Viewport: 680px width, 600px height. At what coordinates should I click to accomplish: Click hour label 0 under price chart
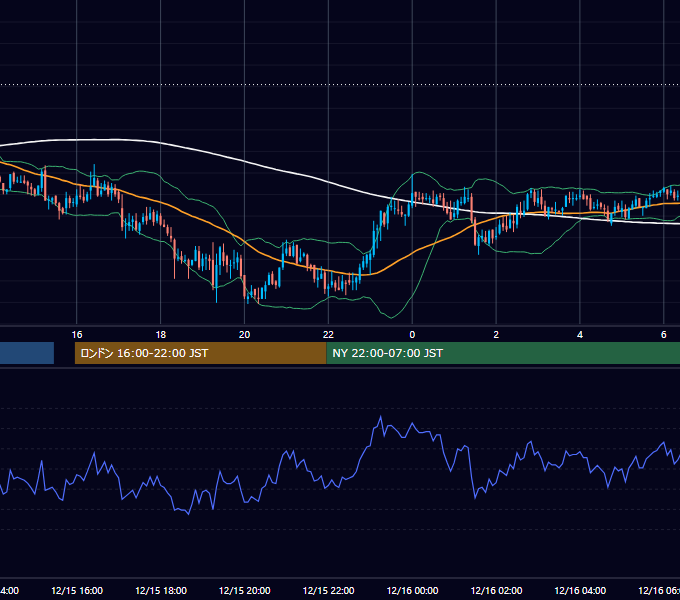[412, 335]
